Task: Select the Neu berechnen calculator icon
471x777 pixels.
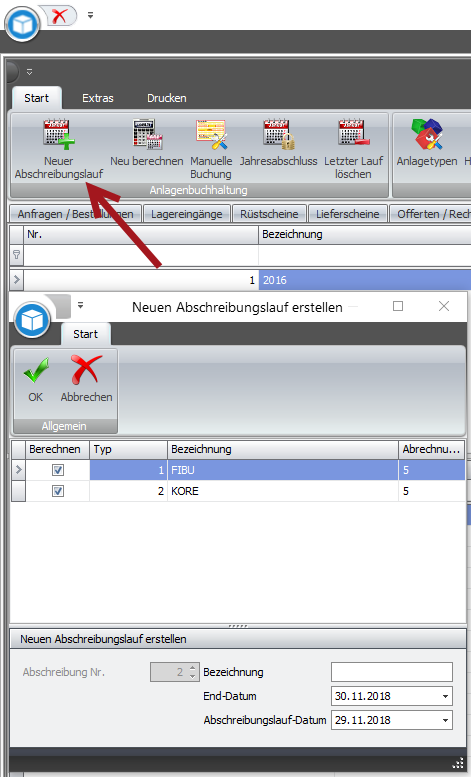Action: pos(147,134)
